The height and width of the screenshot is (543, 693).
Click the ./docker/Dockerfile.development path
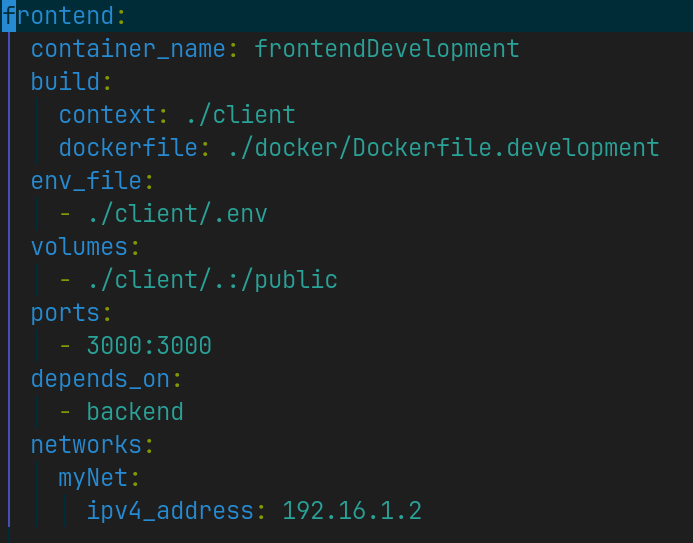click(x=444, y=148)
